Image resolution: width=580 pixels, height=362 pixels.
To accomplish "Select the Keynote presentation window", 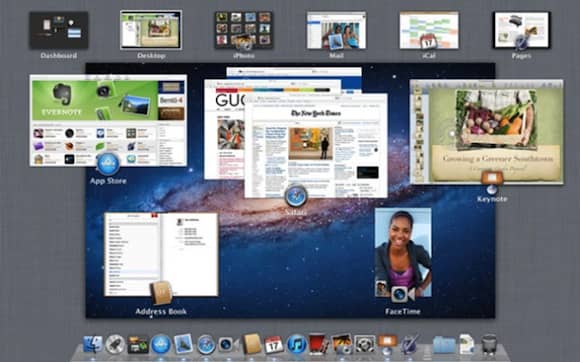I will pos(487,132).
